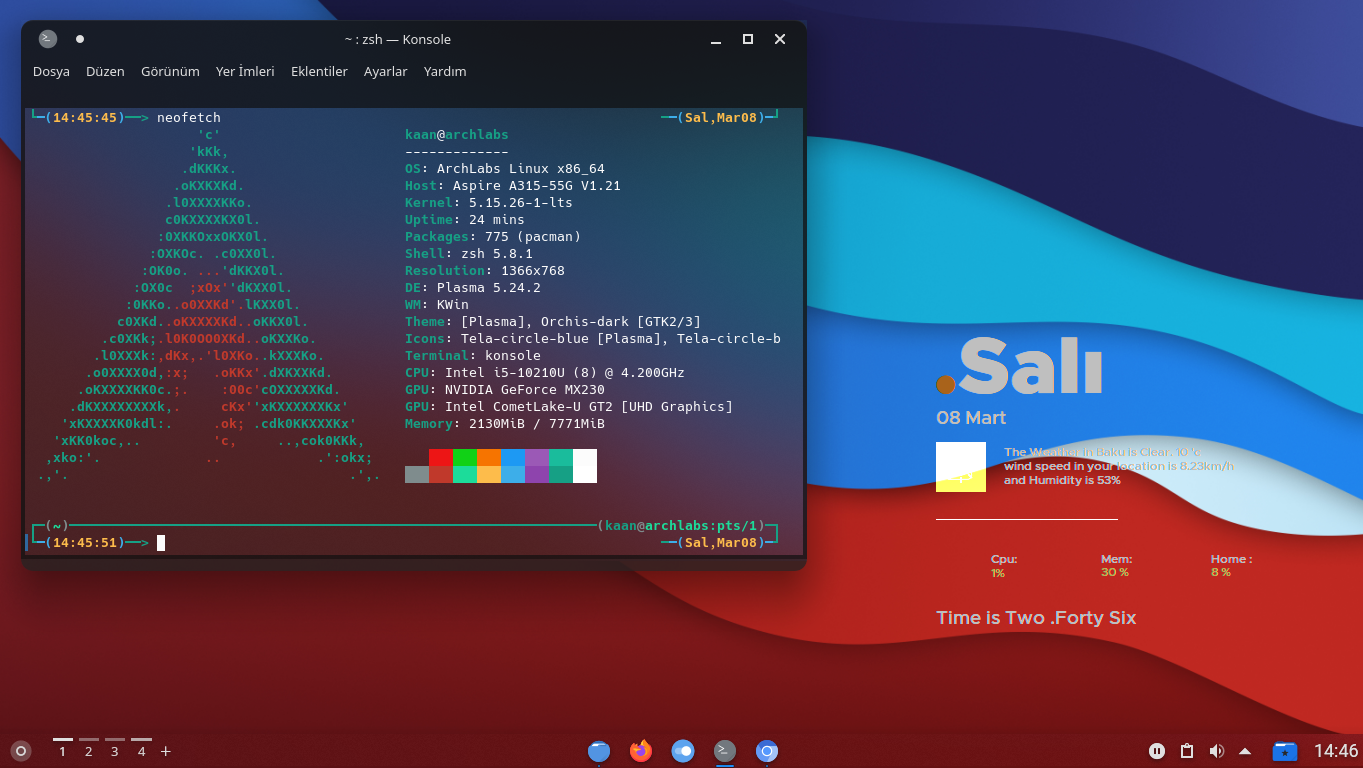Click the weather condition icon on desktop widget
Screen dimensions: 1363x768
tap(961, 467)
